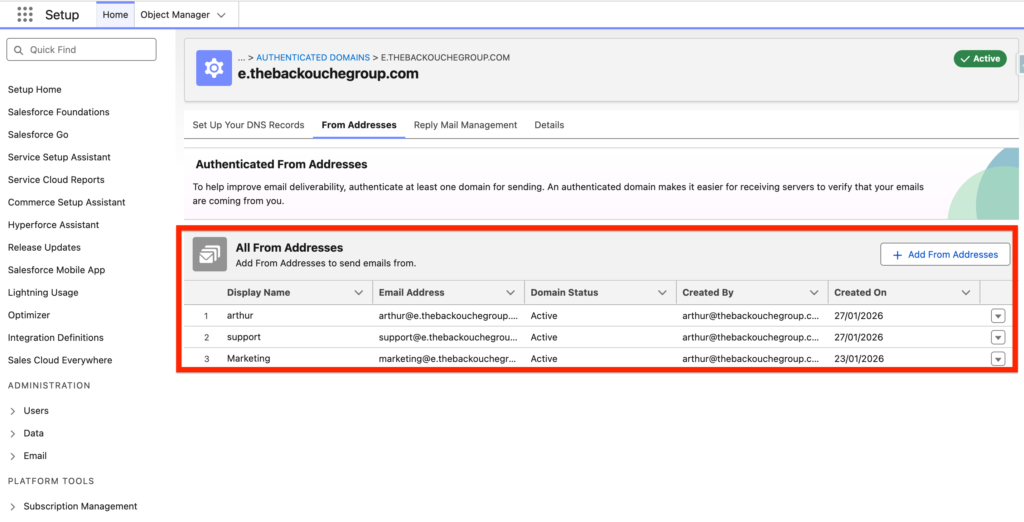Open Display Name column sort menu
This screenshot has height=522, width=1024.
coord(359,293)
